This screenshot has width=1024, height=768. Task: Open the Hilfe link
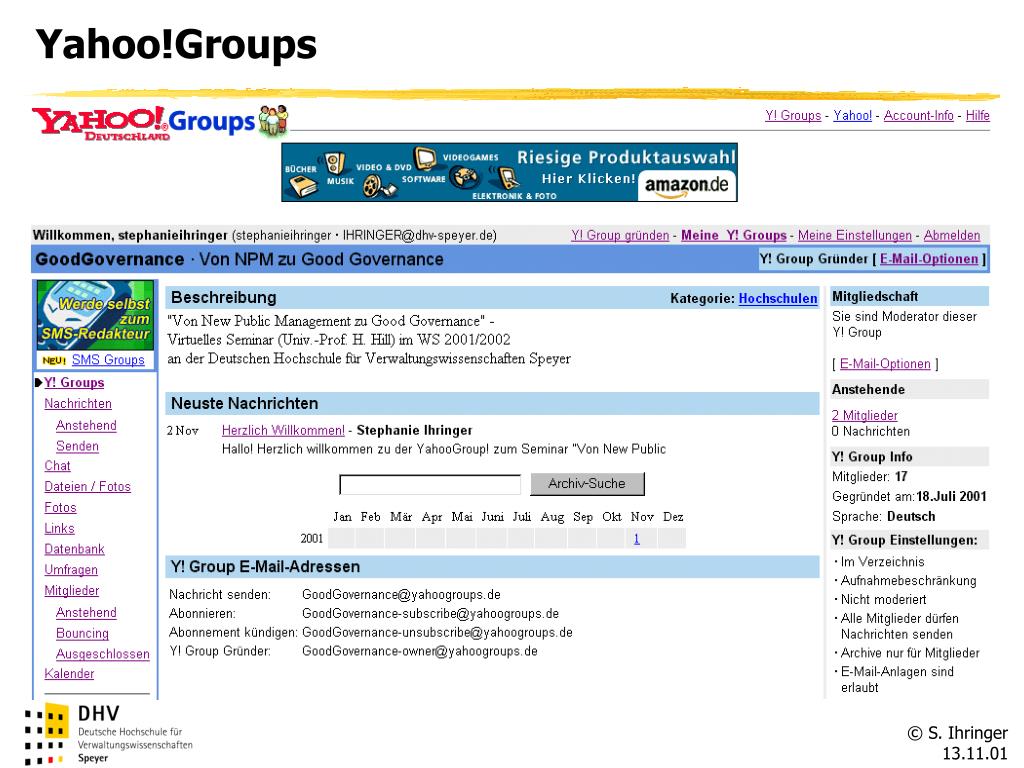pos(978,116)
